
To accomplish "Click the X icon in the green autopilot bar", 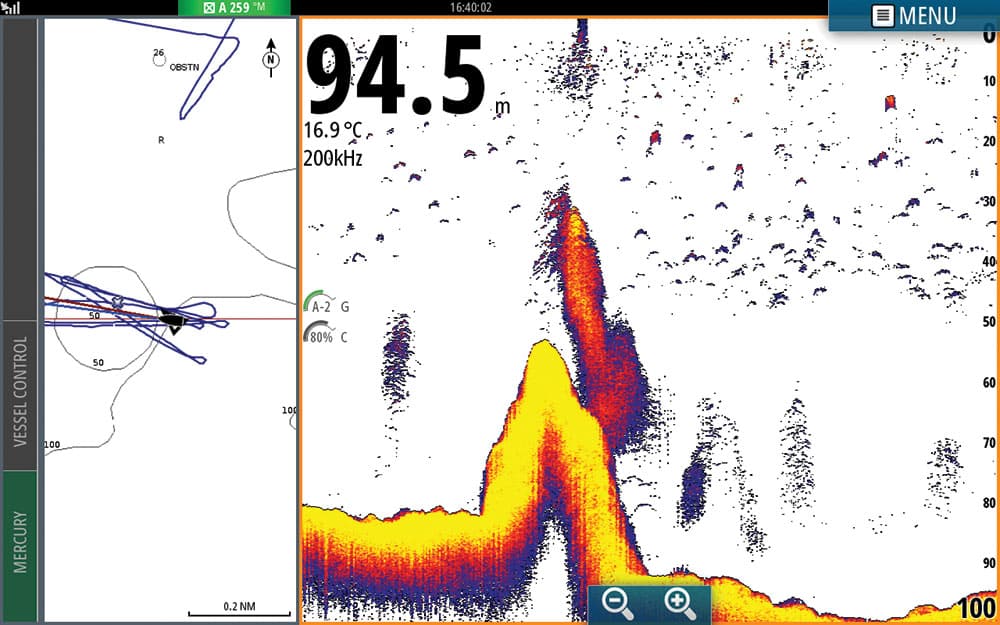I will [x=210, y=7].
